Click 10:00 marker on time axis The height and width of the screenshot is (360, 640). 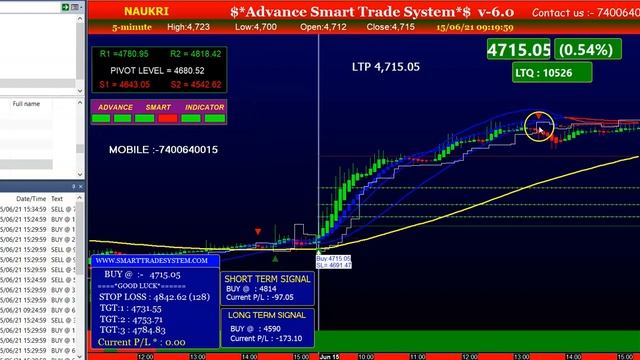coord(366,357)
